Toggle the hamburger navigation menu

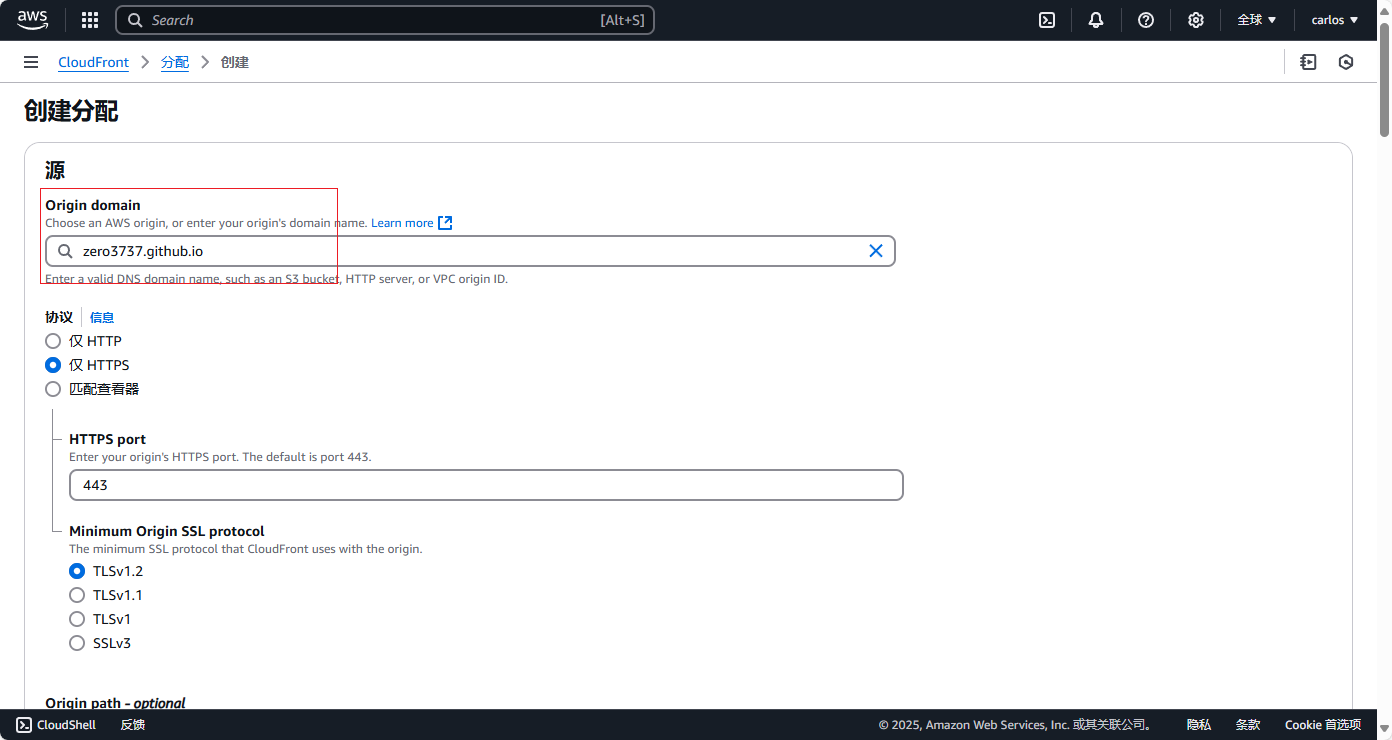click(x=31, y=62)
